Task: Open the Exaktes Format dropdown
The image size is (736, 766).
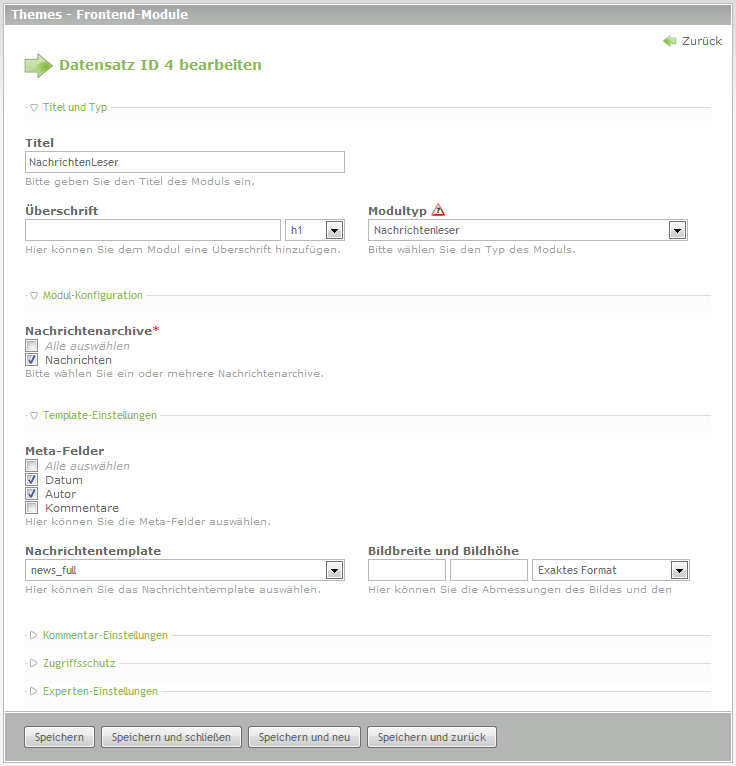Action: pyautogui.click(x=610, y=571)
